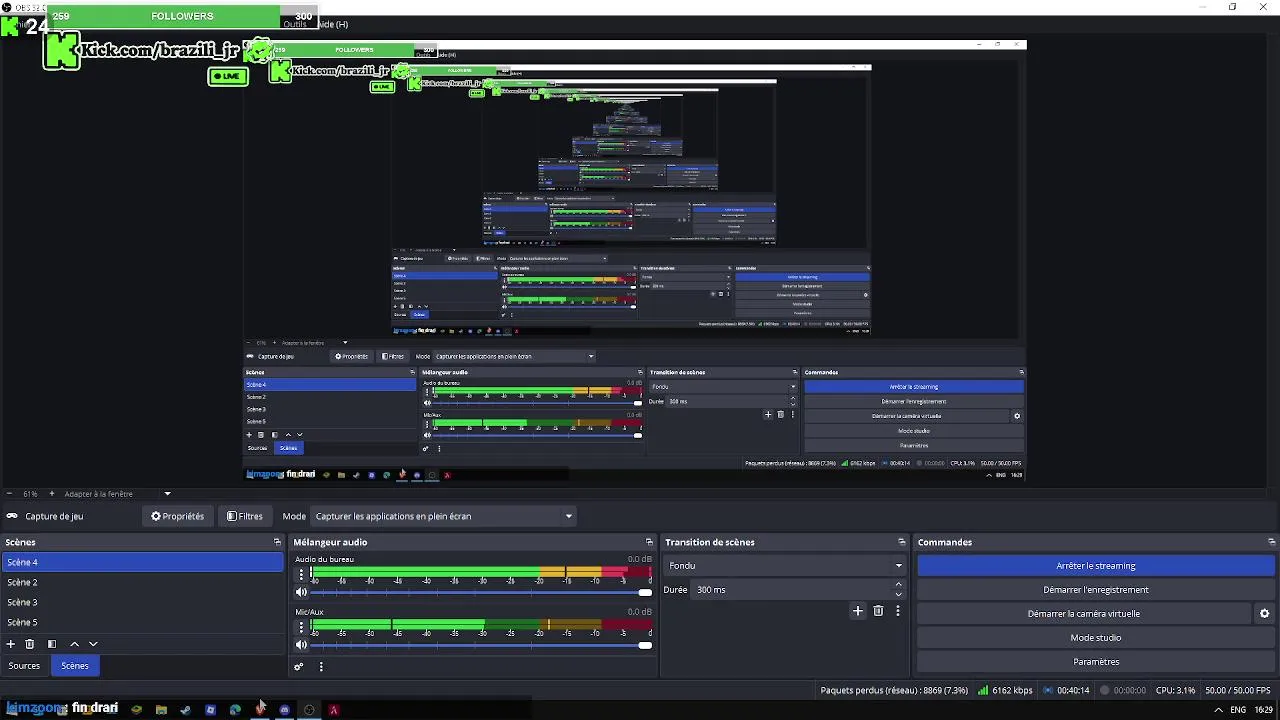This screenshot has width=1280, height=720.
Task: Open the capture Mode dropdown
Action: 443,516
